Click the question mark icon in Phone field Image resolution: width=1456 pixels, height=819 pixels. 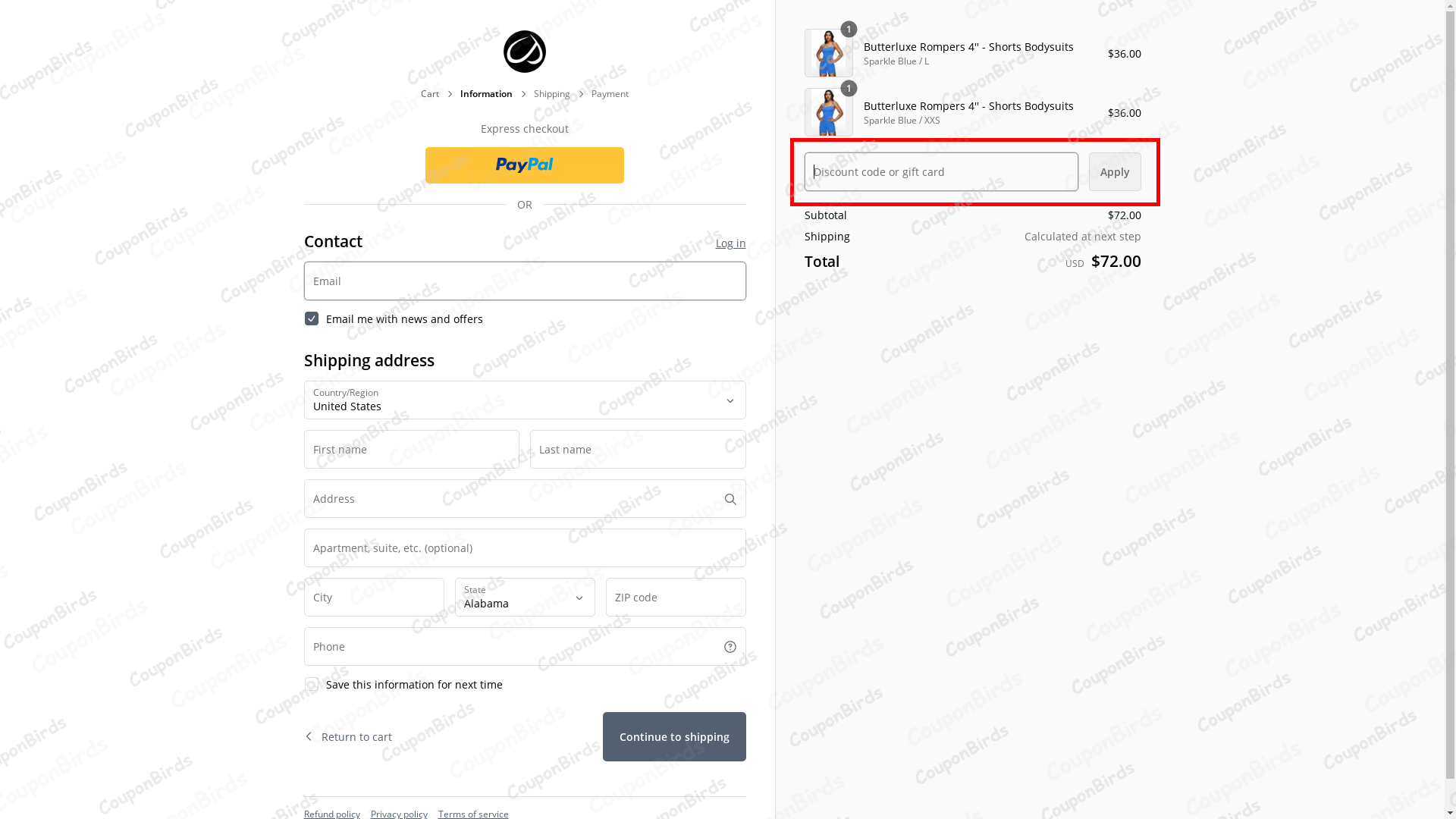[x=730, y=646]
